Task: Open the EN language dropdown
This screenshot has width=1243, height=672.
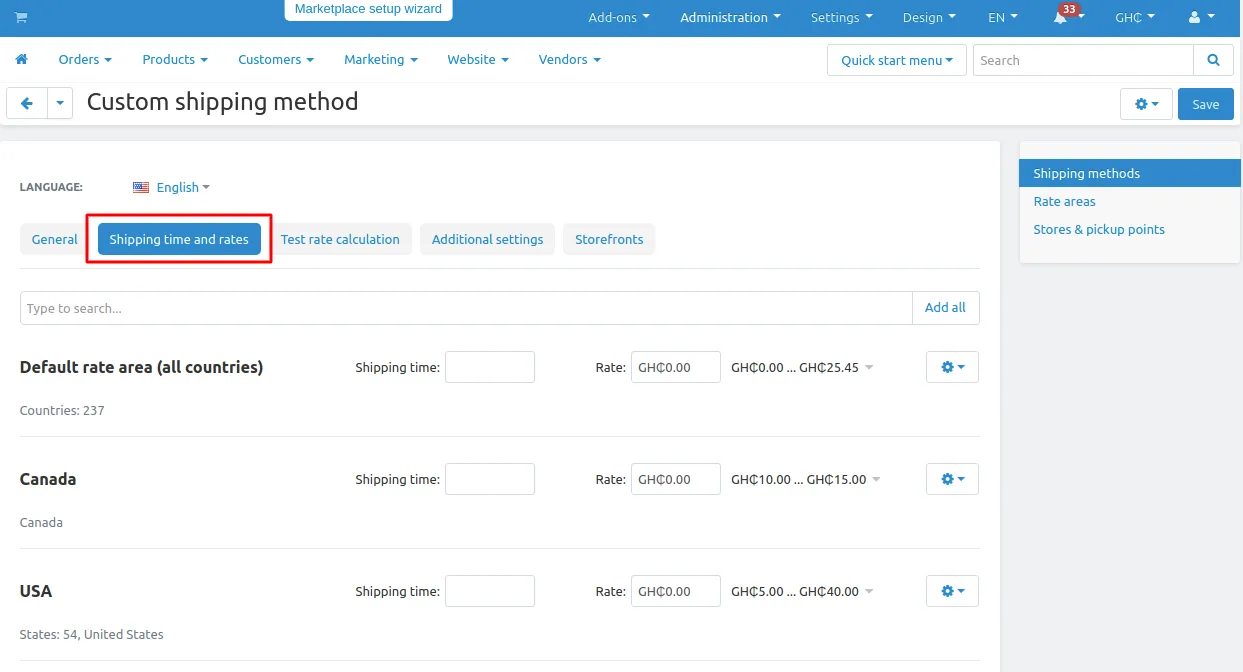Action: 1003,17
